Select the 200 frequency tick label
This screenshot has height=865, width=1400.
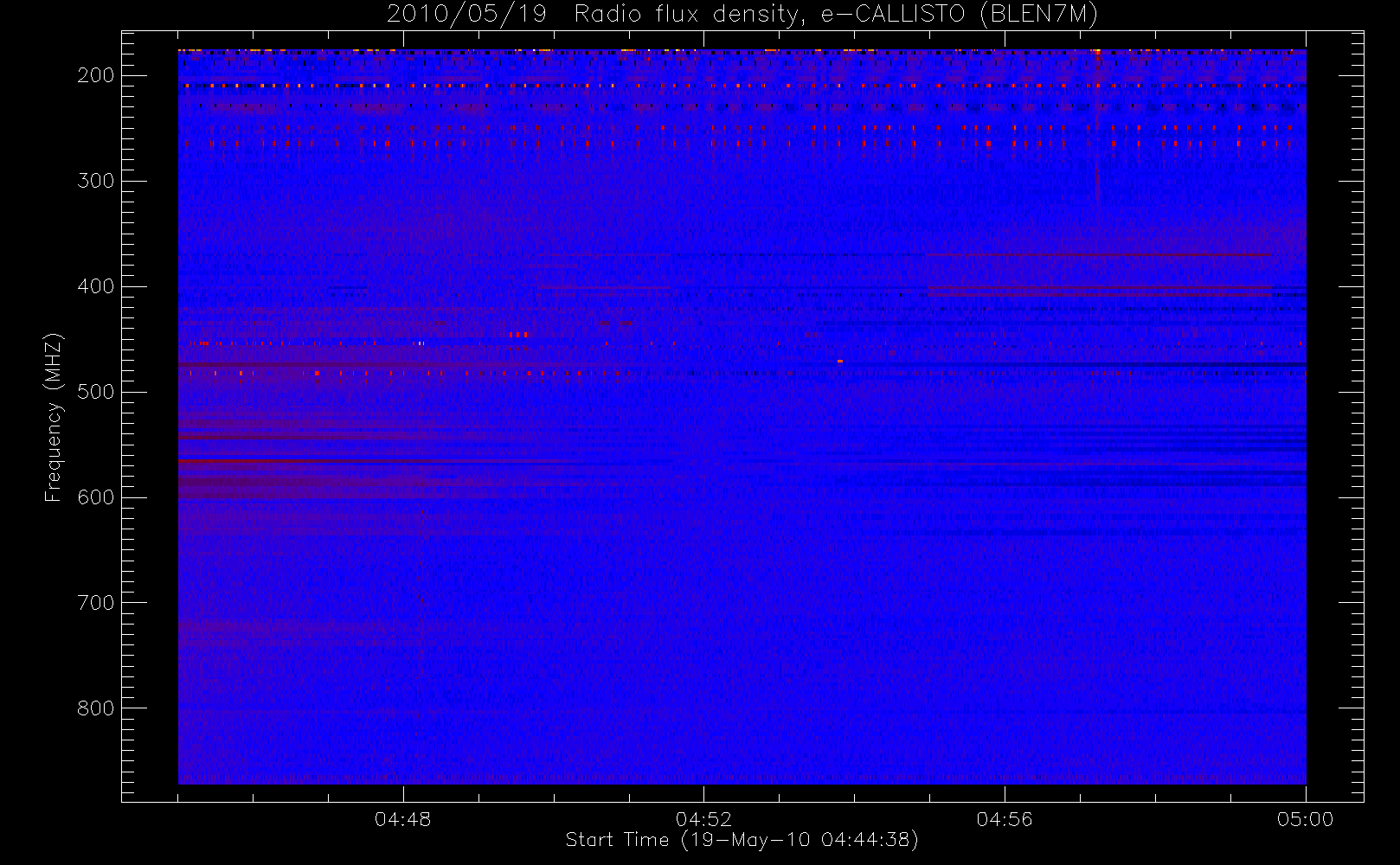pyautogui.click(x=95, y=76)
